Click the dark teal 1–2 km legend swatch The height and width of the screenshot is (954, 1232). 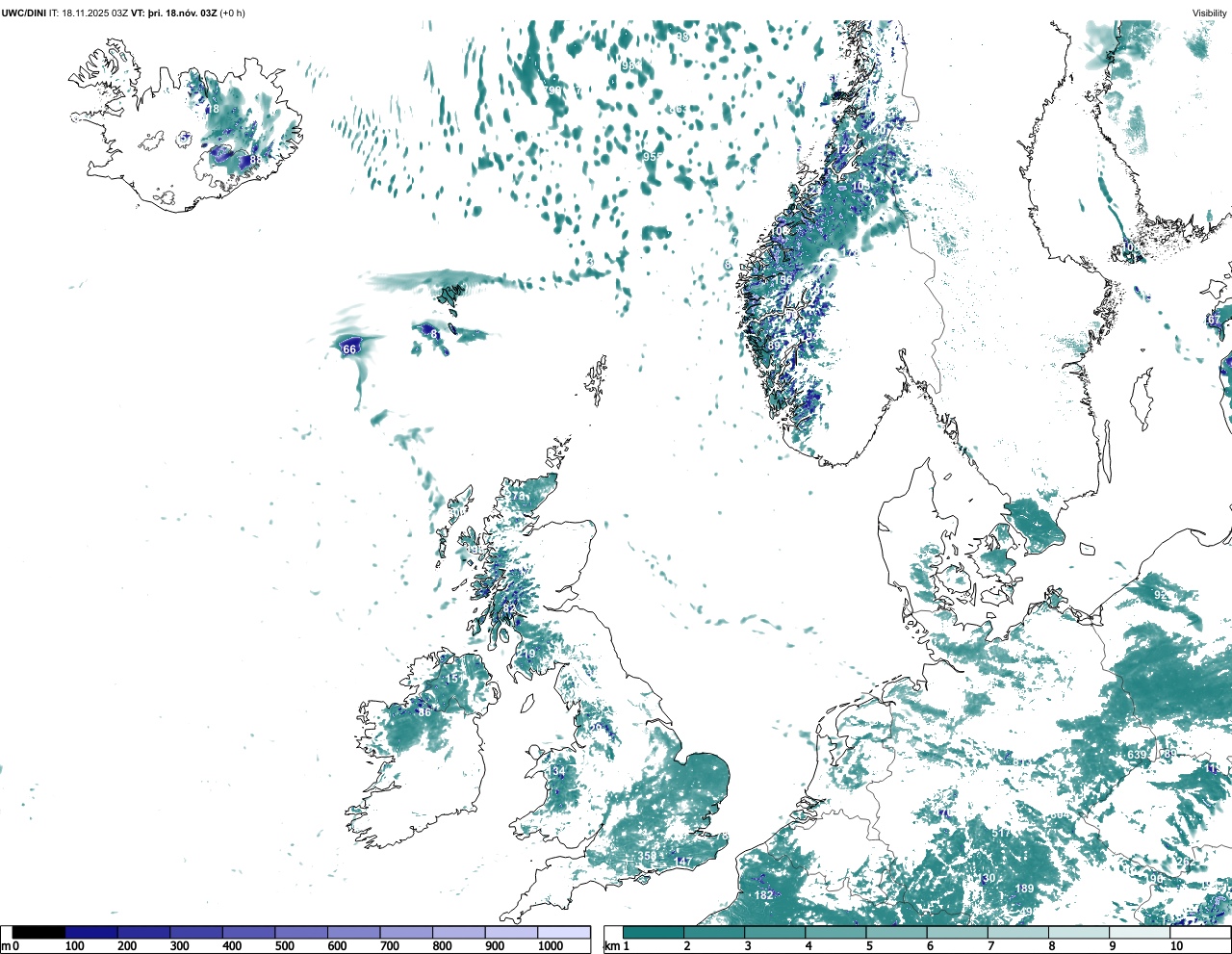pos(654,933)
